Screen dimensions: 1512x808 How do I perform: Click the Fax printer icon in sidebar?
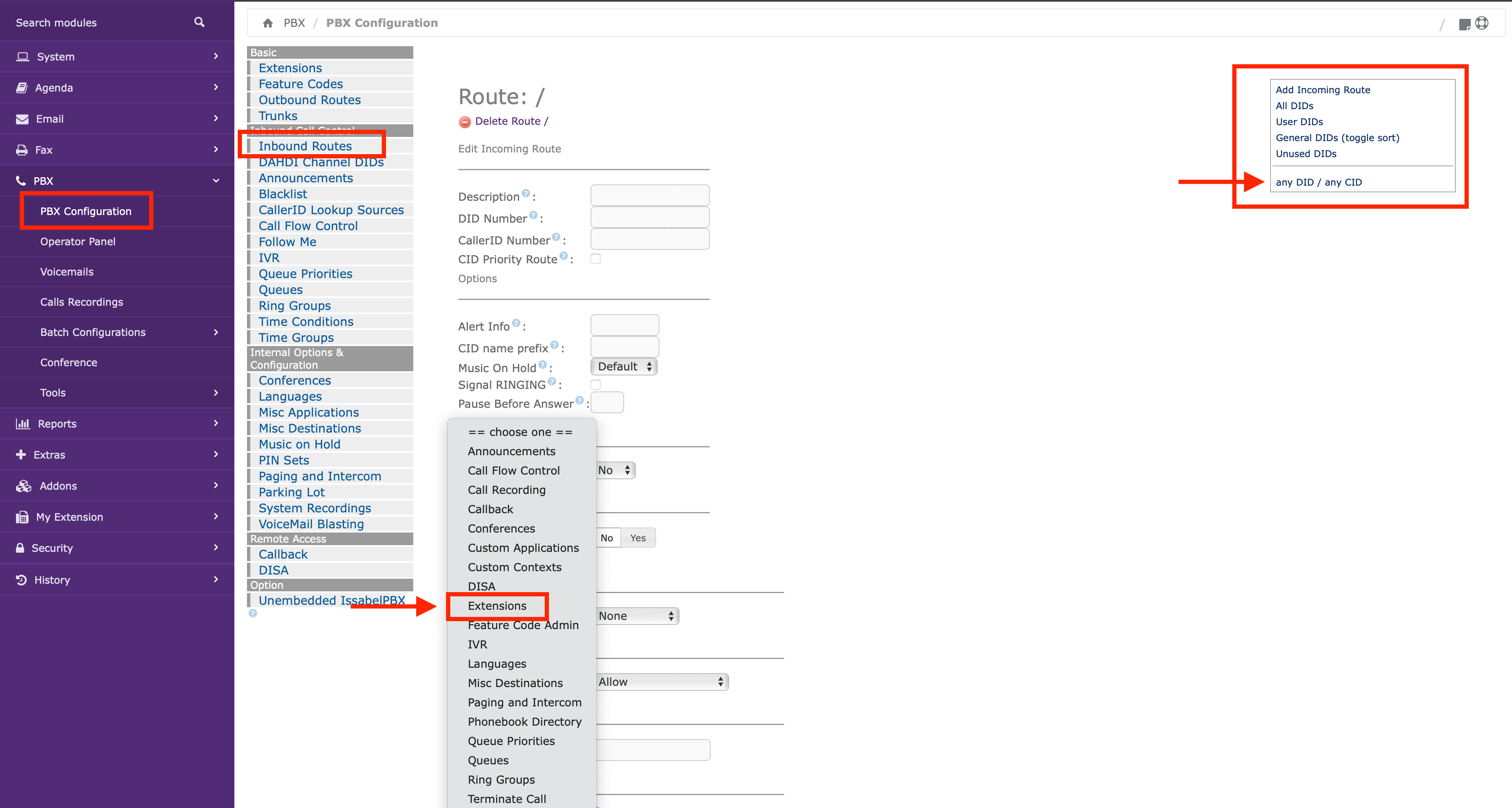click(x=22, y=150)
